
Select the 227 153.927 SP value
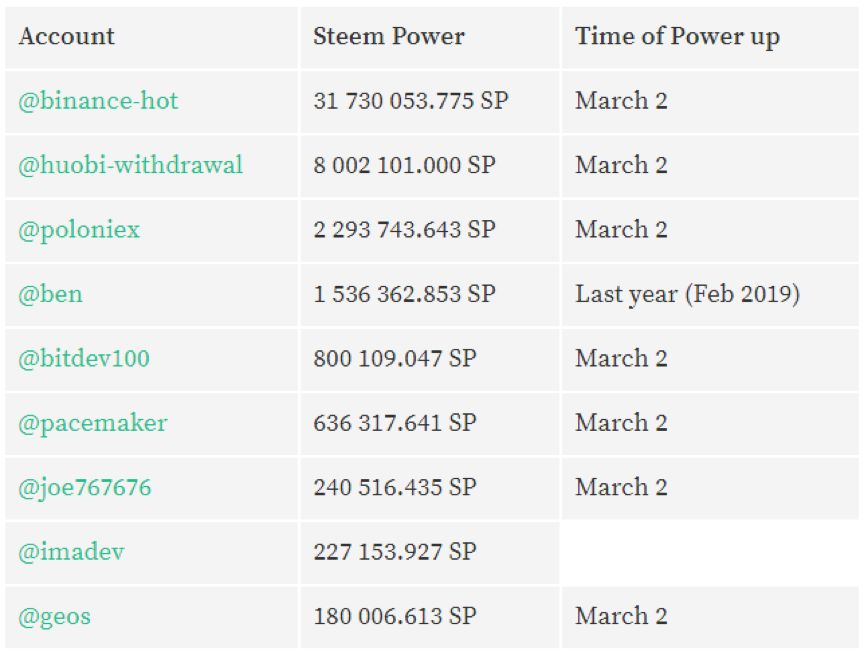tap(394, 551)
